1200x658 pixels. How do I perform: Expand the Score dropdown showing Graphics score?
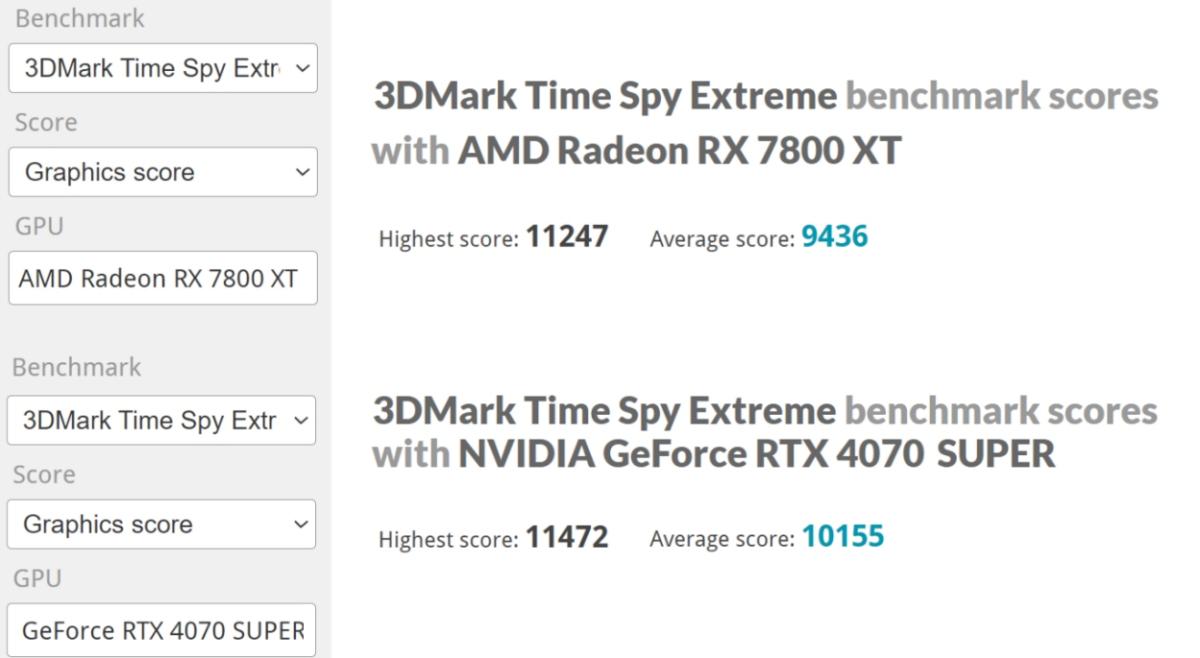pyautogui.click(x=162, y=172)
